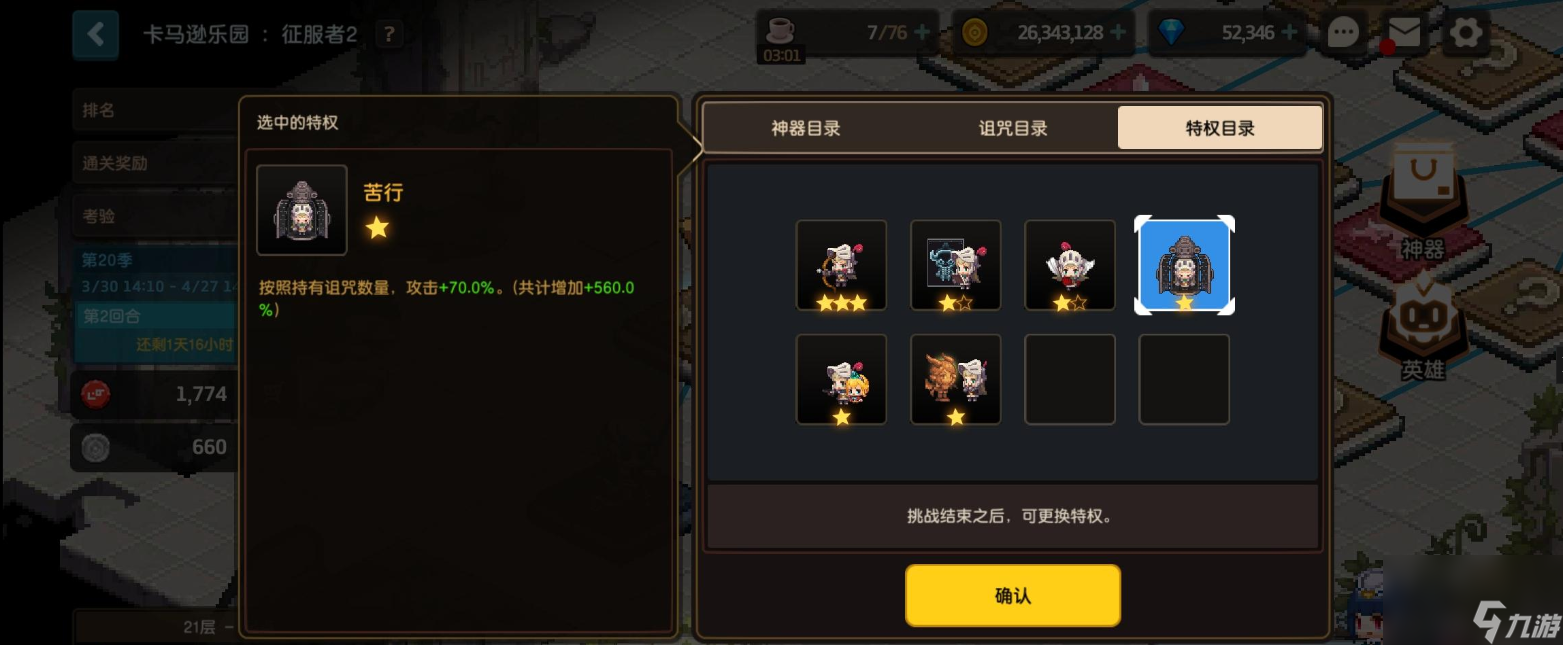Add blue gems with plus button

1290,32
